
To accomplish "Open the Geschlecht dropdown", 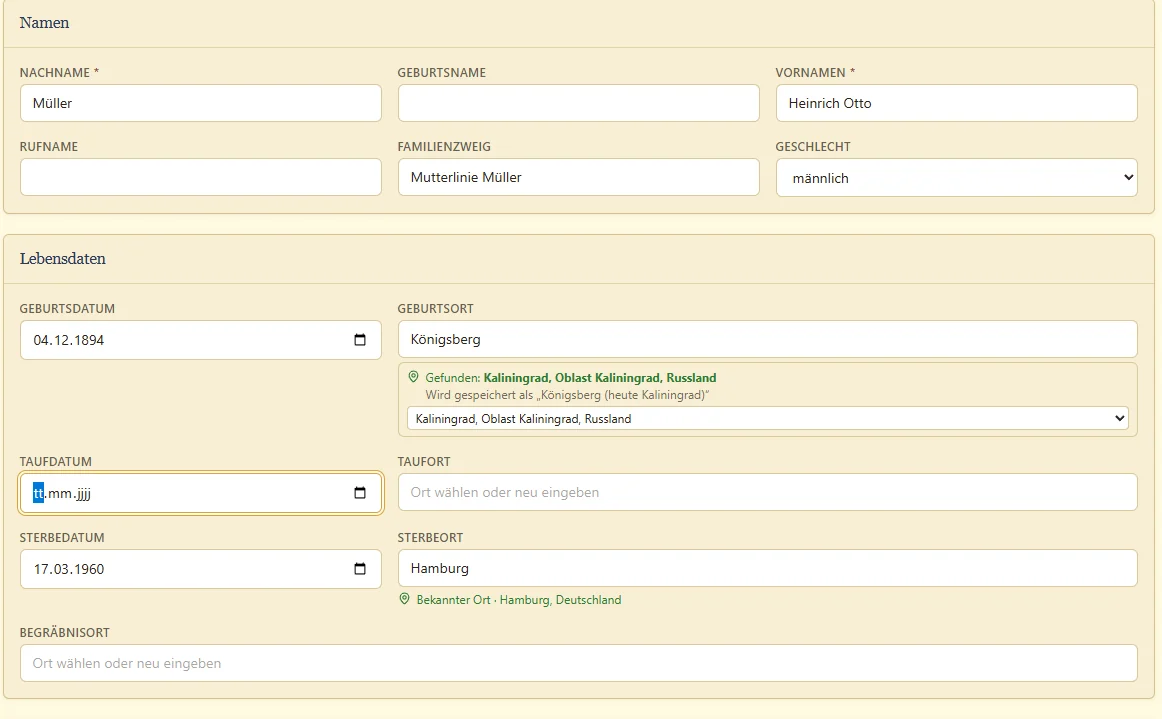I will pyautogui.click(x=956, y=178).
